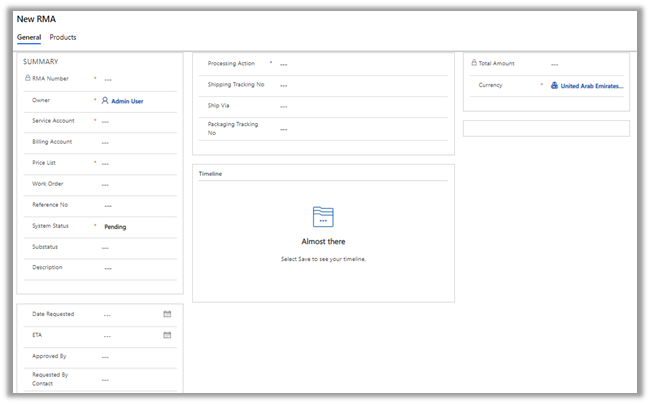Focus the Shipping Tracking No field
The width and height of the screenshot is (650, 404).
click(x=360, y=85)
